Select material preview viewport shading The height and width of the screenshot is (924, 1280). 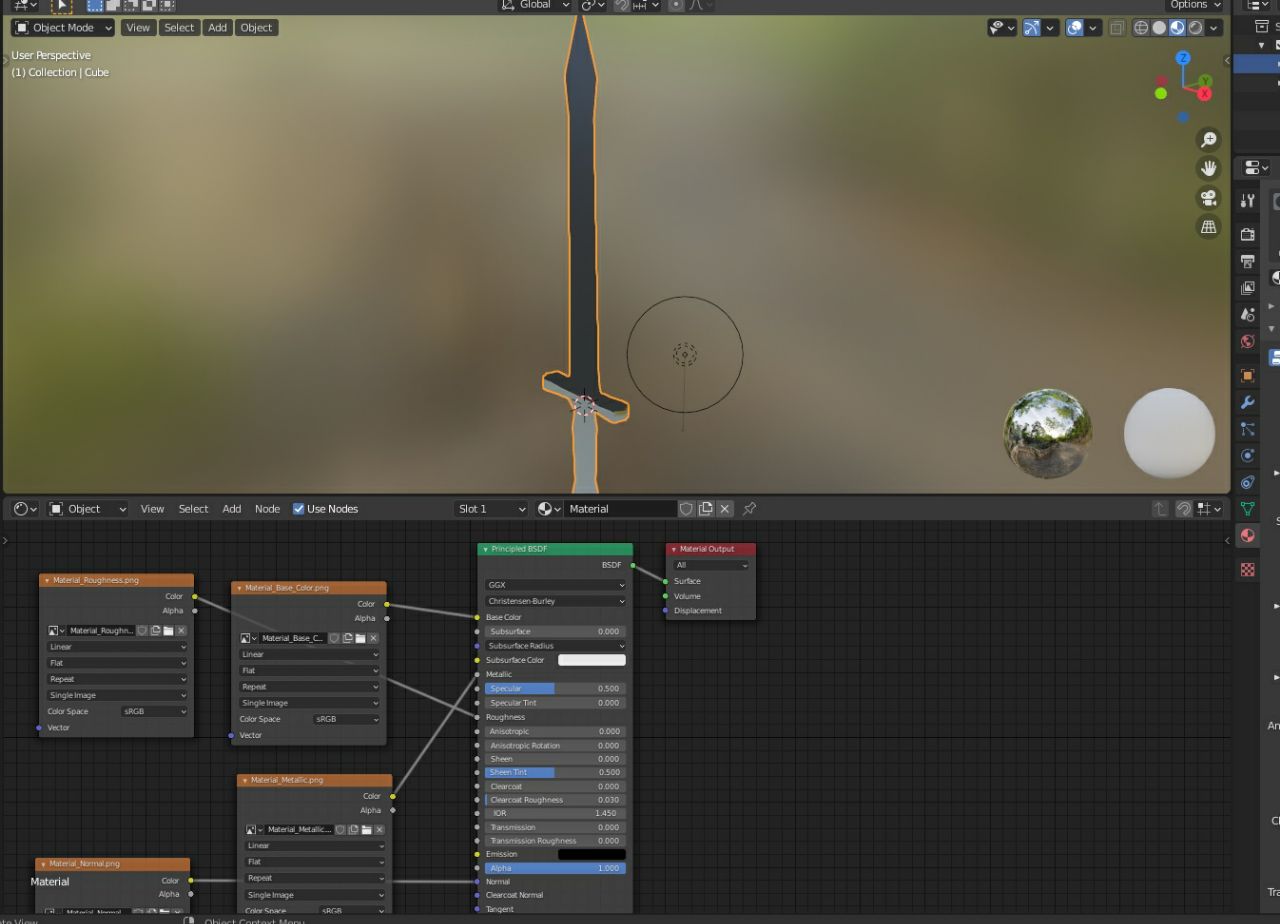1177,28
